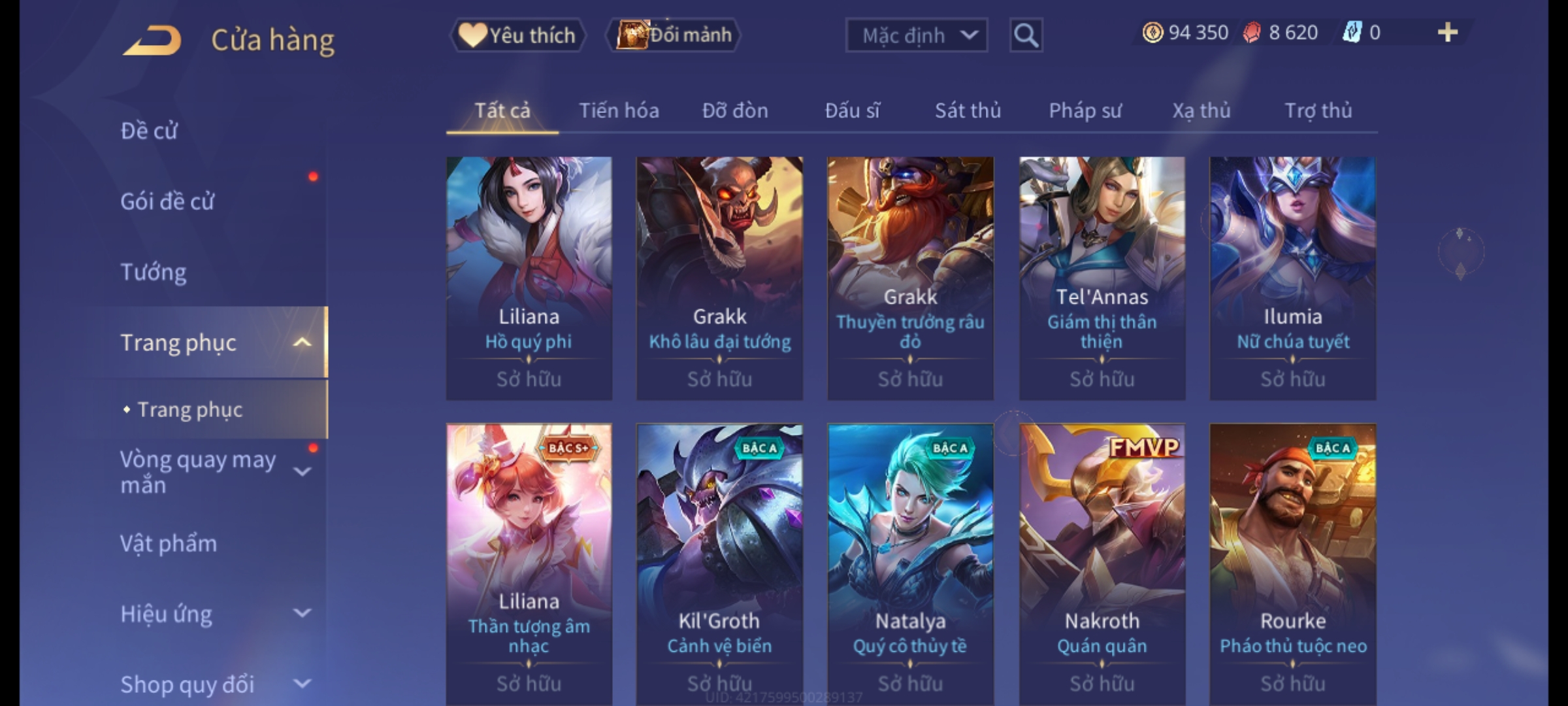Click the plus icon to add currency
Image resolution: width=1568 pixels, height=706 pixels.
(x=1448, y=32)
